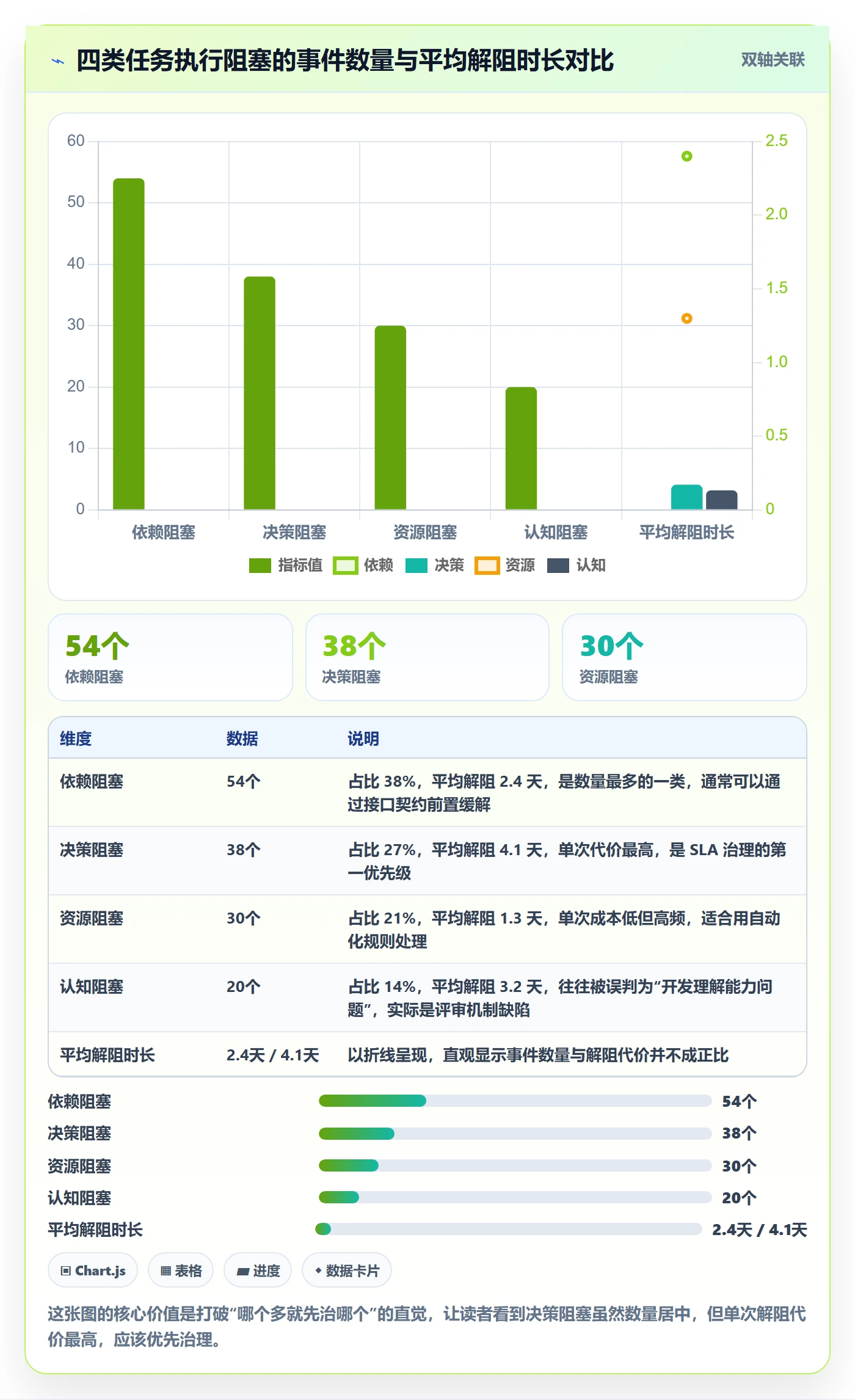Click the Chart.js tag chip
The width and height of the screenshot is (855, 1400).
coord(93,1271)
